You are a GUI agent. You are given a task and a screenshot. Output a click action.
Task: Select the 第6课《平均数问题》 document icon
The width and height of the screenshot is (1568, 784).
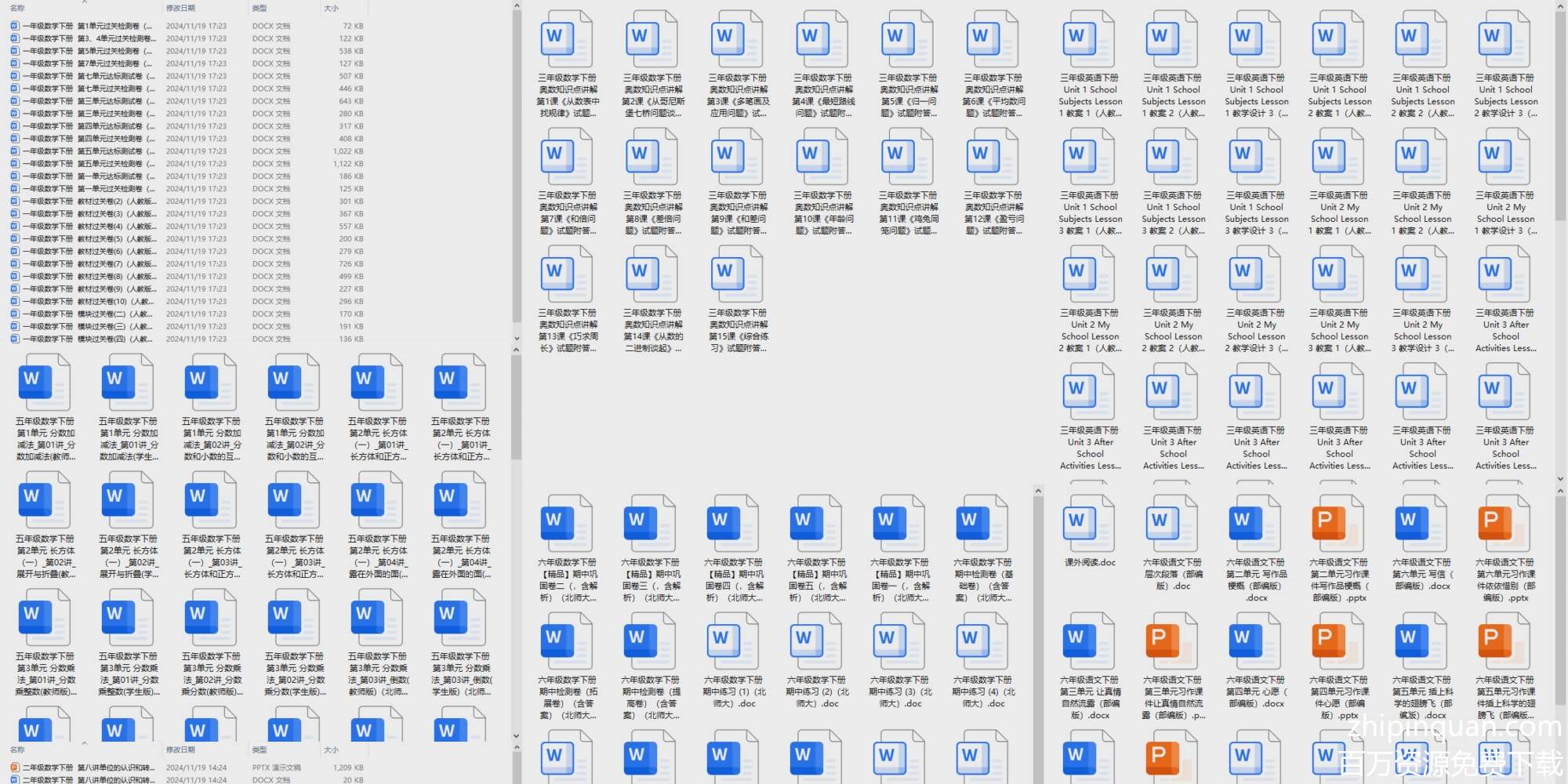click(x=992, y=39)
